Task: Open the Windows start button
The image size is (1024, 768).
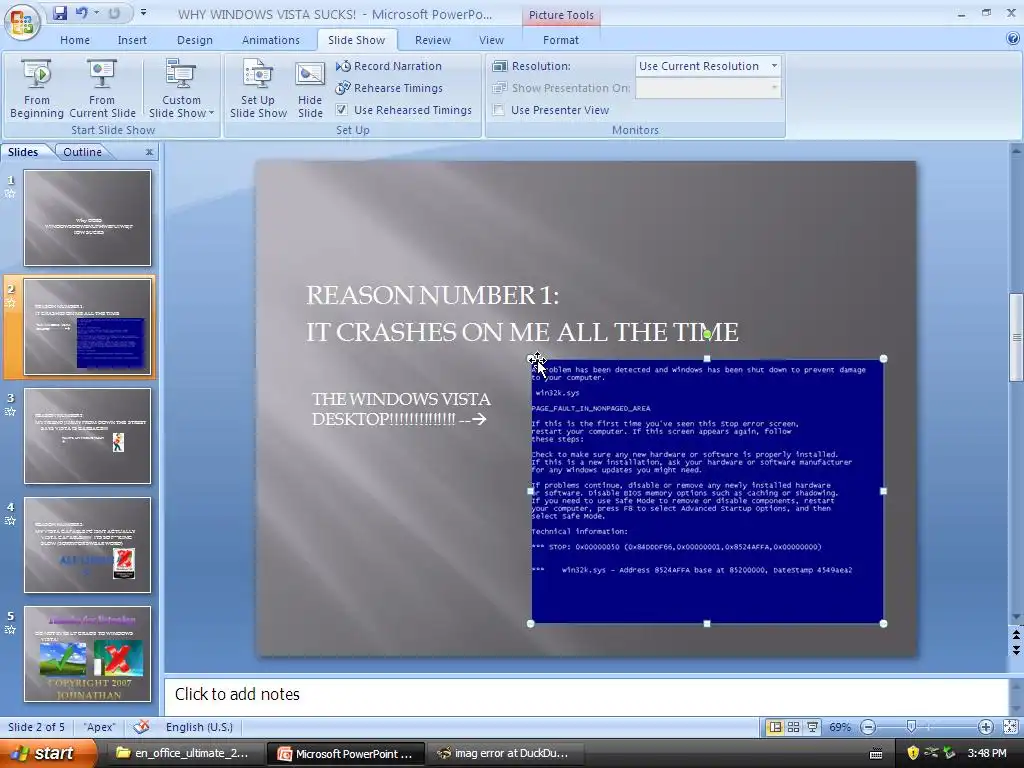Action: [x=48, y=753]
